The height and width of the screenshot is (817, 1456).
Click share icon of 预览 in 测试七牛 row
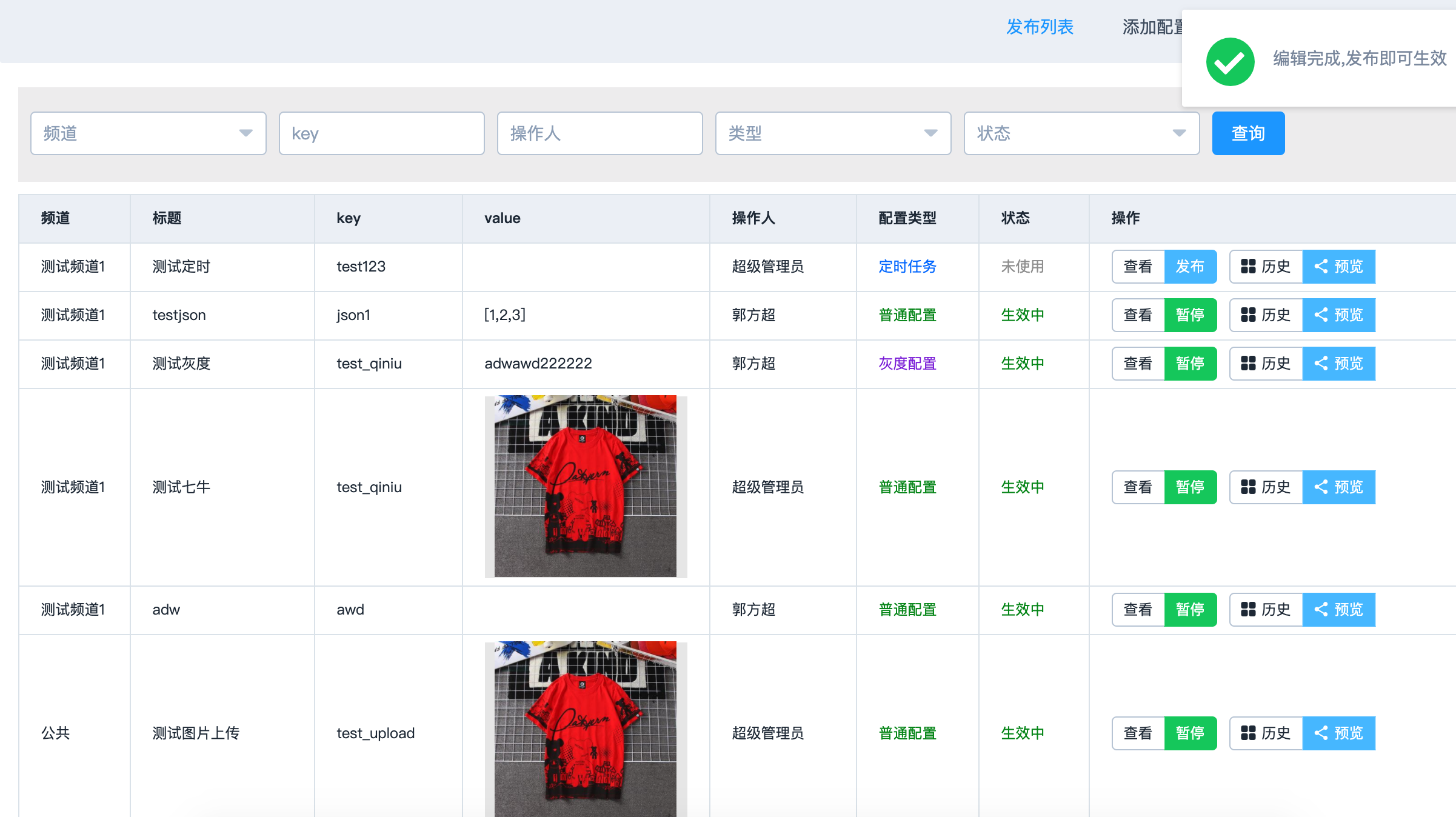coord(1321,487)
